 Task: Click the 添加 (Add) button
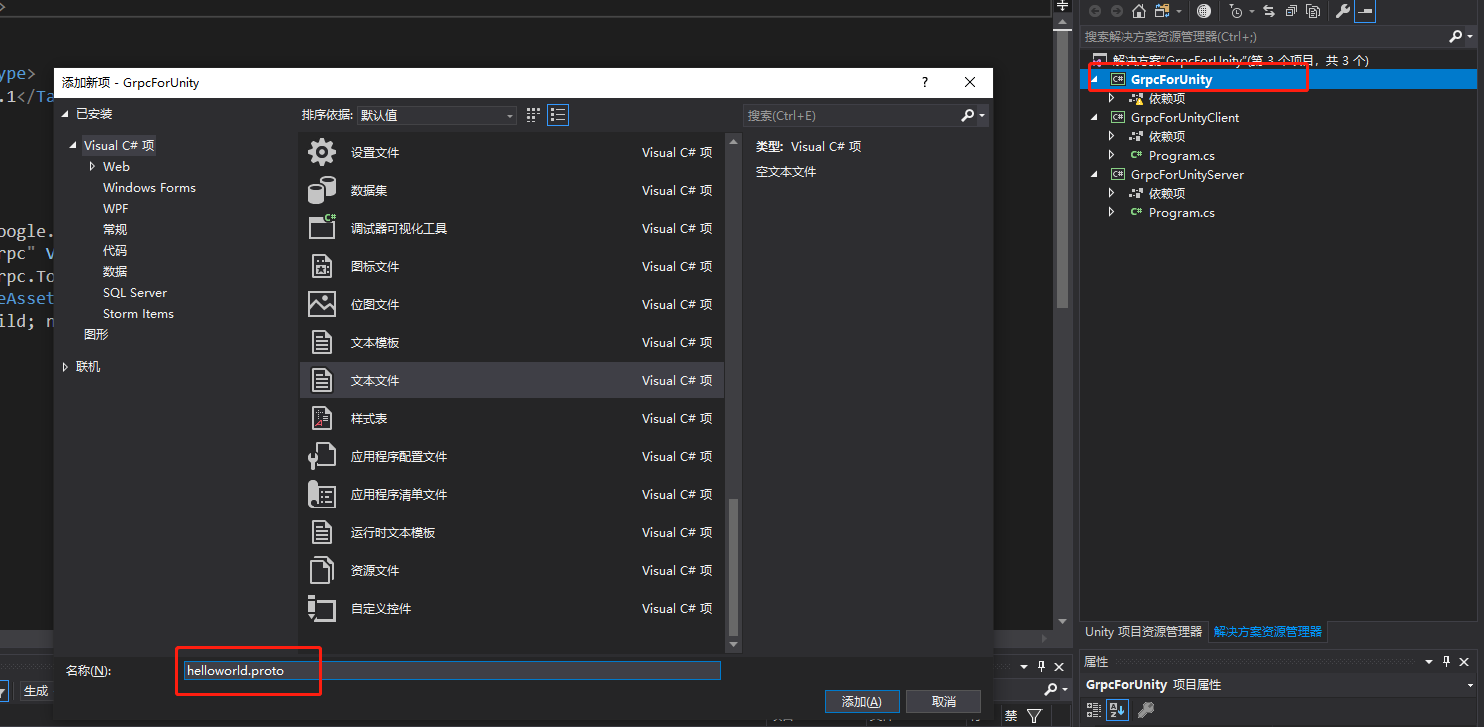pyautogui.click(x=861, y=701)
